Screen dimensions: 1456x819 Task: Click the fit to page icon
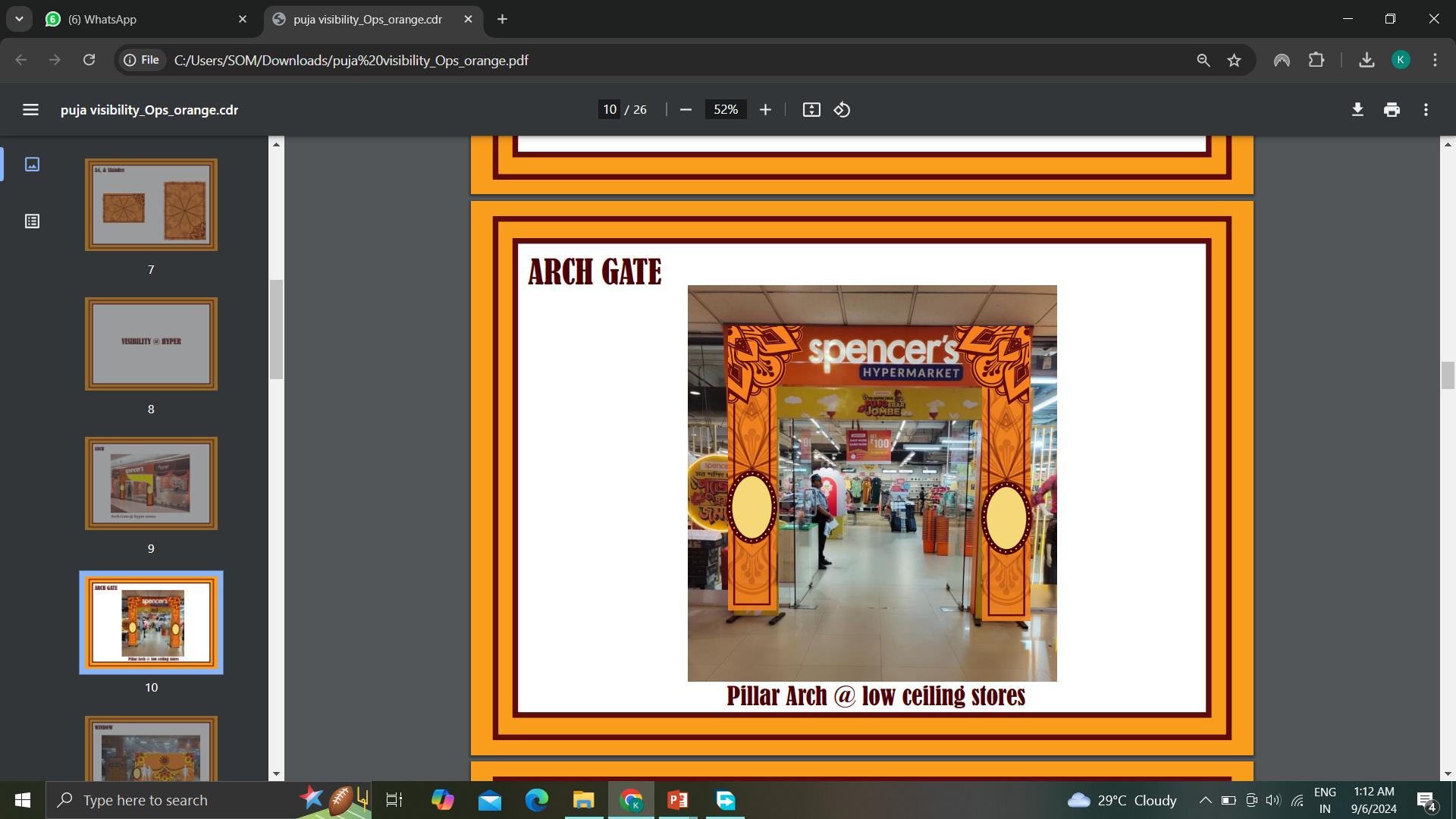click(811, 110)
